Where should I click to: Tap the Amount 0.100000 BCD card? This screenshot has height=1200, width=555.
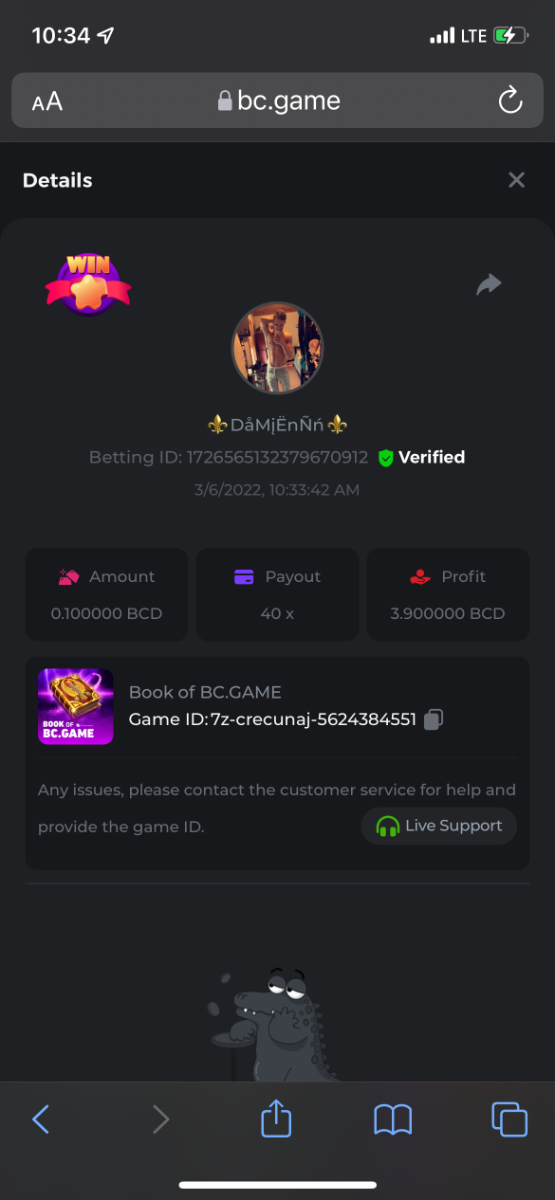pos(106,594)
